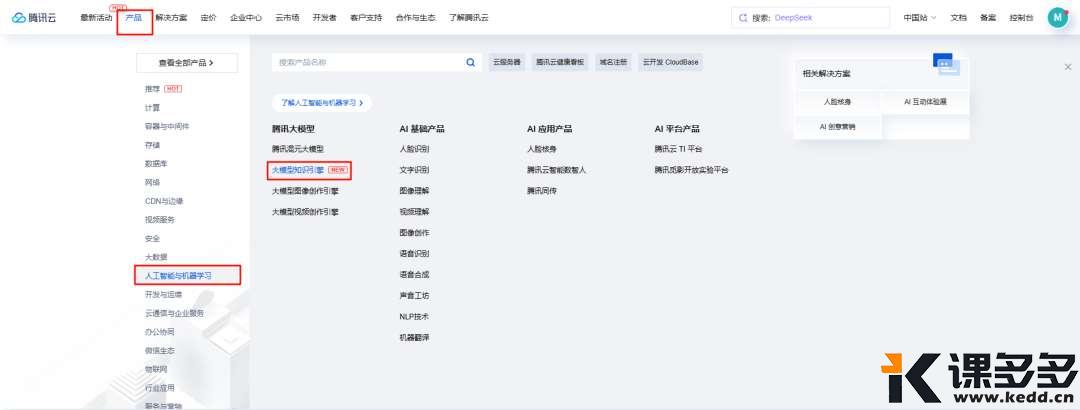This screenshot has width=1080, height=410.
Task: Open 企业中心 in top navigation
Action: click(x=246, y=18)
